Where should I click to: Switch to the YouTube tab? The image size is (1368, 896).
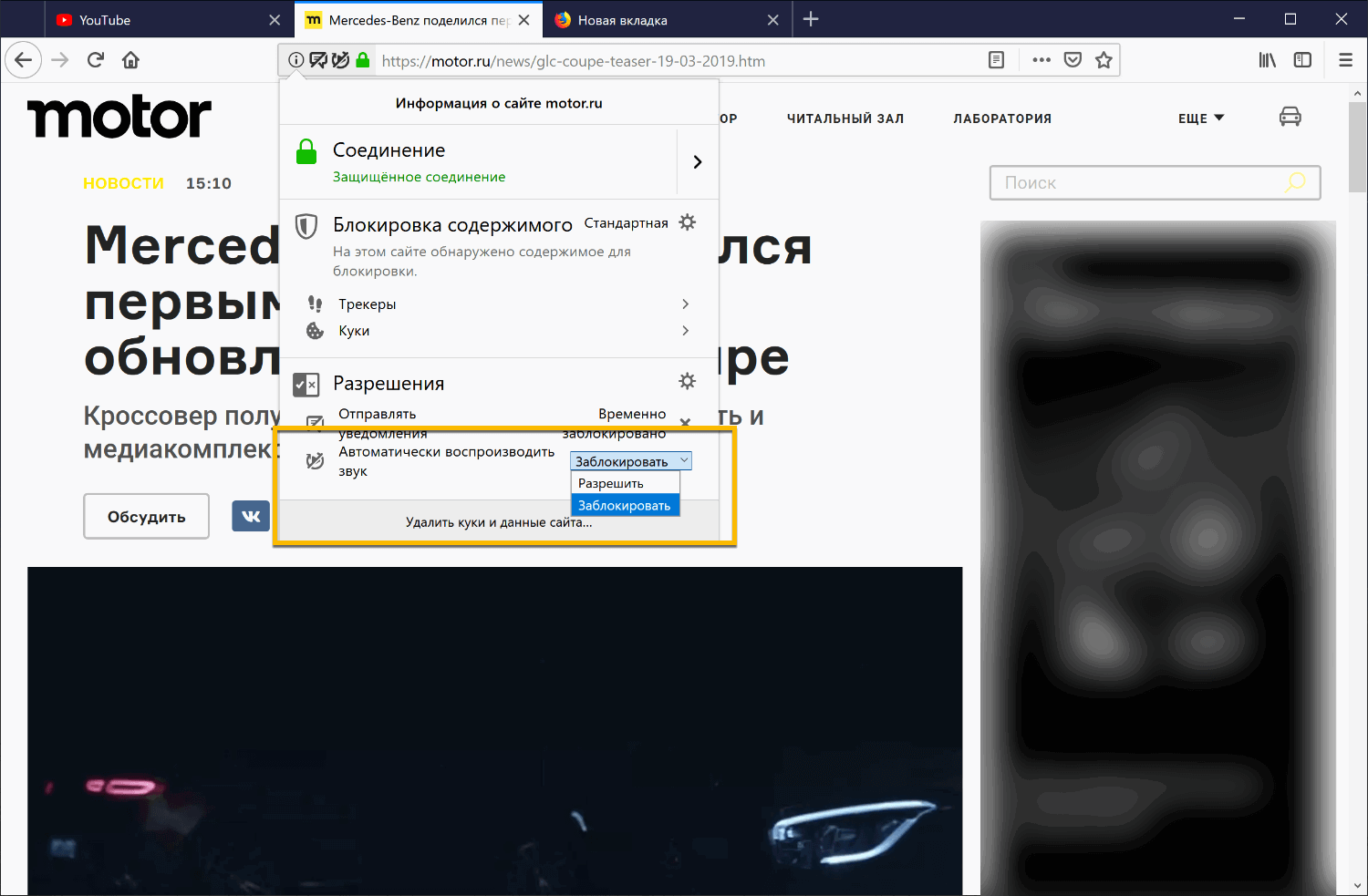[170, 20]
